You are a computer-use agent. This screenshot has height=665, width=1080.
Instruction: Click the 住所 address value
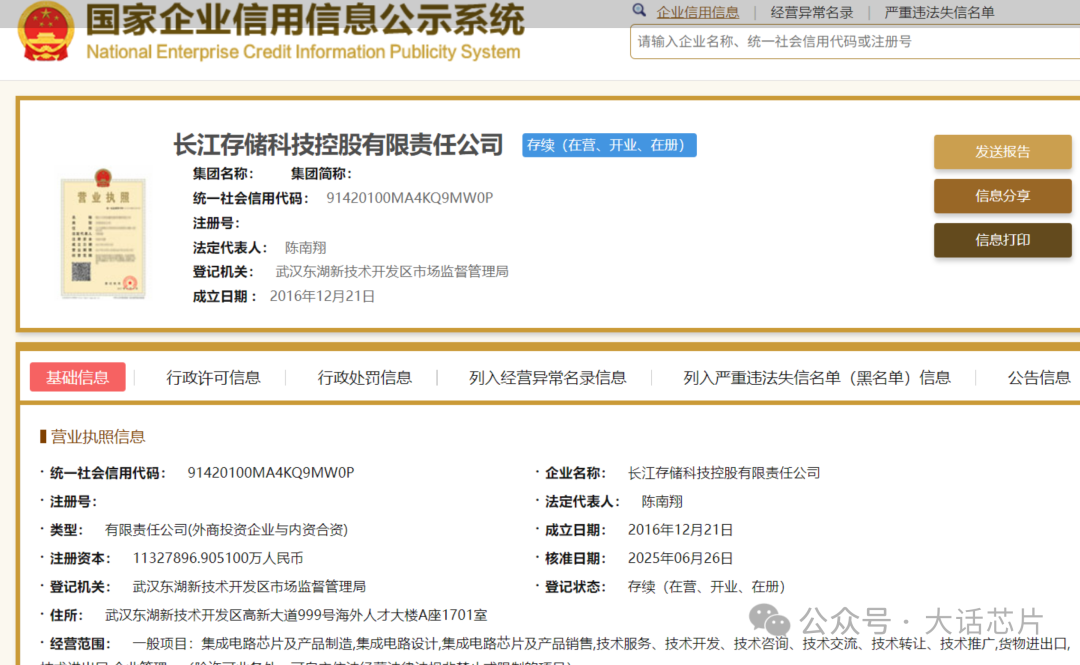coord(295,615)
